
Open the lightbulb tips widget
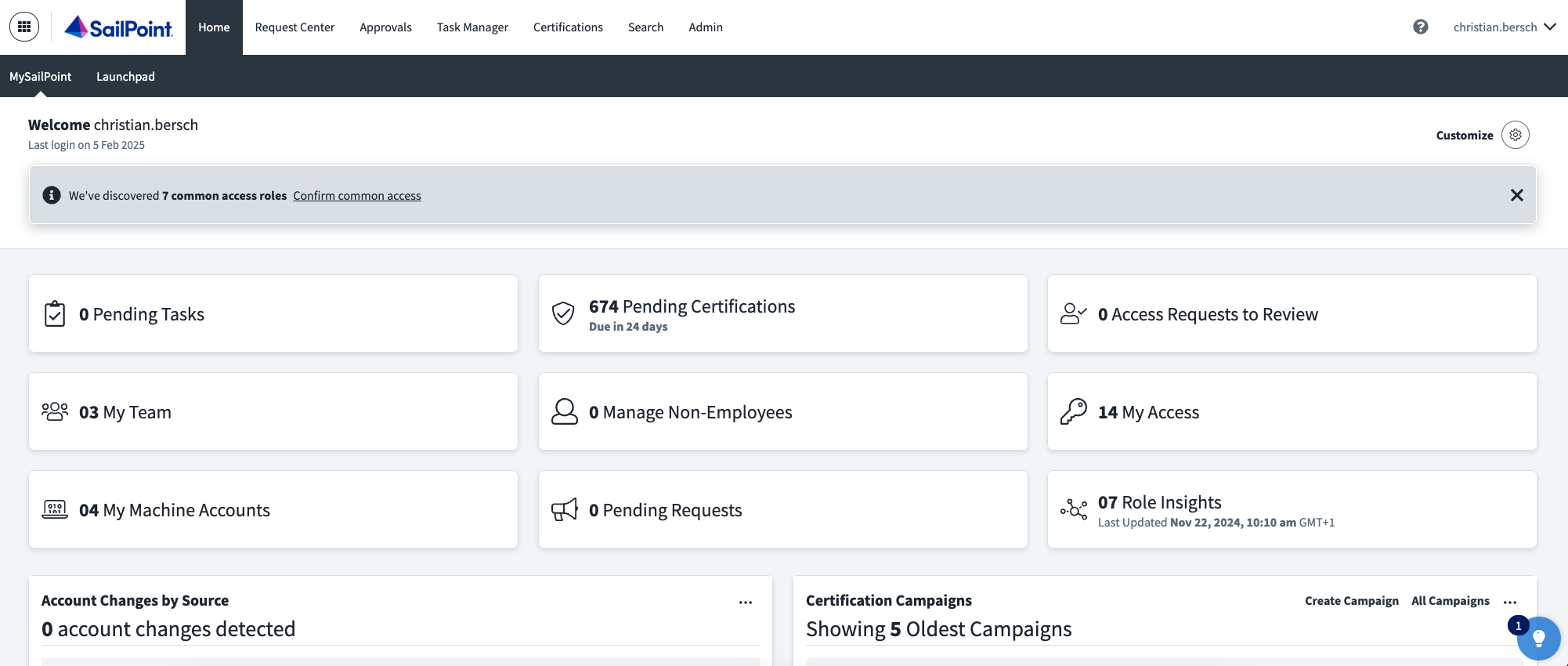point(1537,639)
